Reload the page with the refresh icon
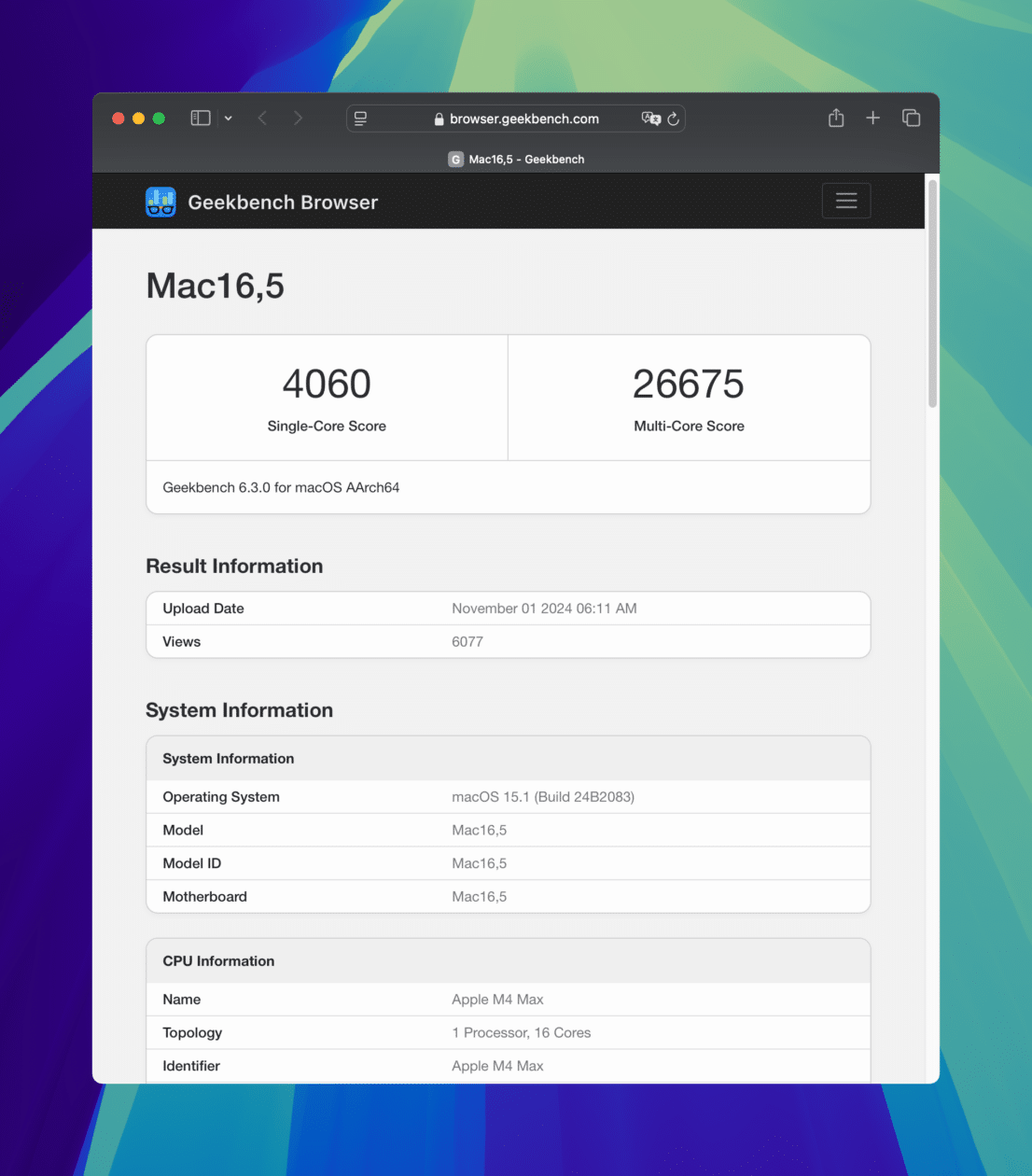The image size is (1032, 1176). point(674,119)
